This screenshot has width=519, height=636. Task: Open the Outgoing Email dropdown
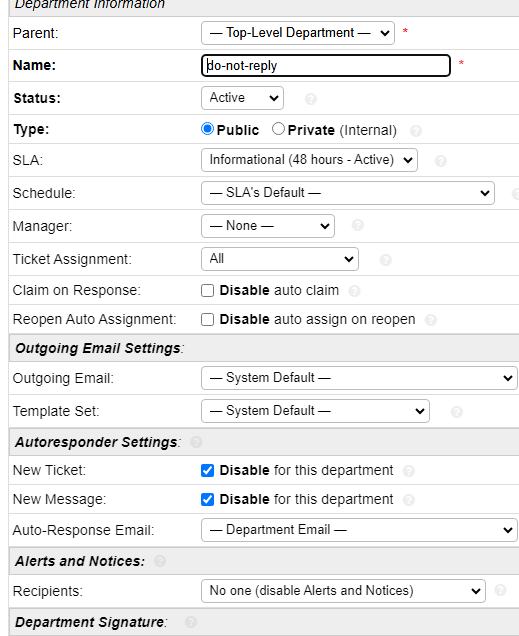359,378
